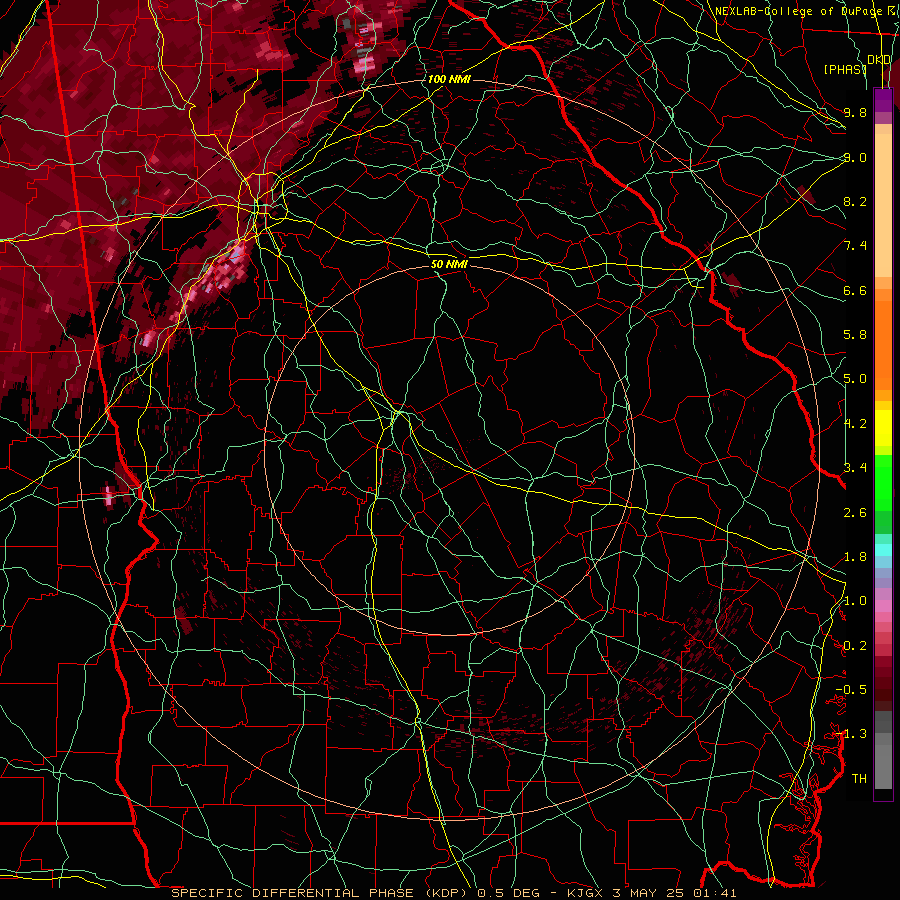This screenshot has height=900, width=900.
Task: Select the -0.5 value on the scale
Action: (x=851, y=690)
